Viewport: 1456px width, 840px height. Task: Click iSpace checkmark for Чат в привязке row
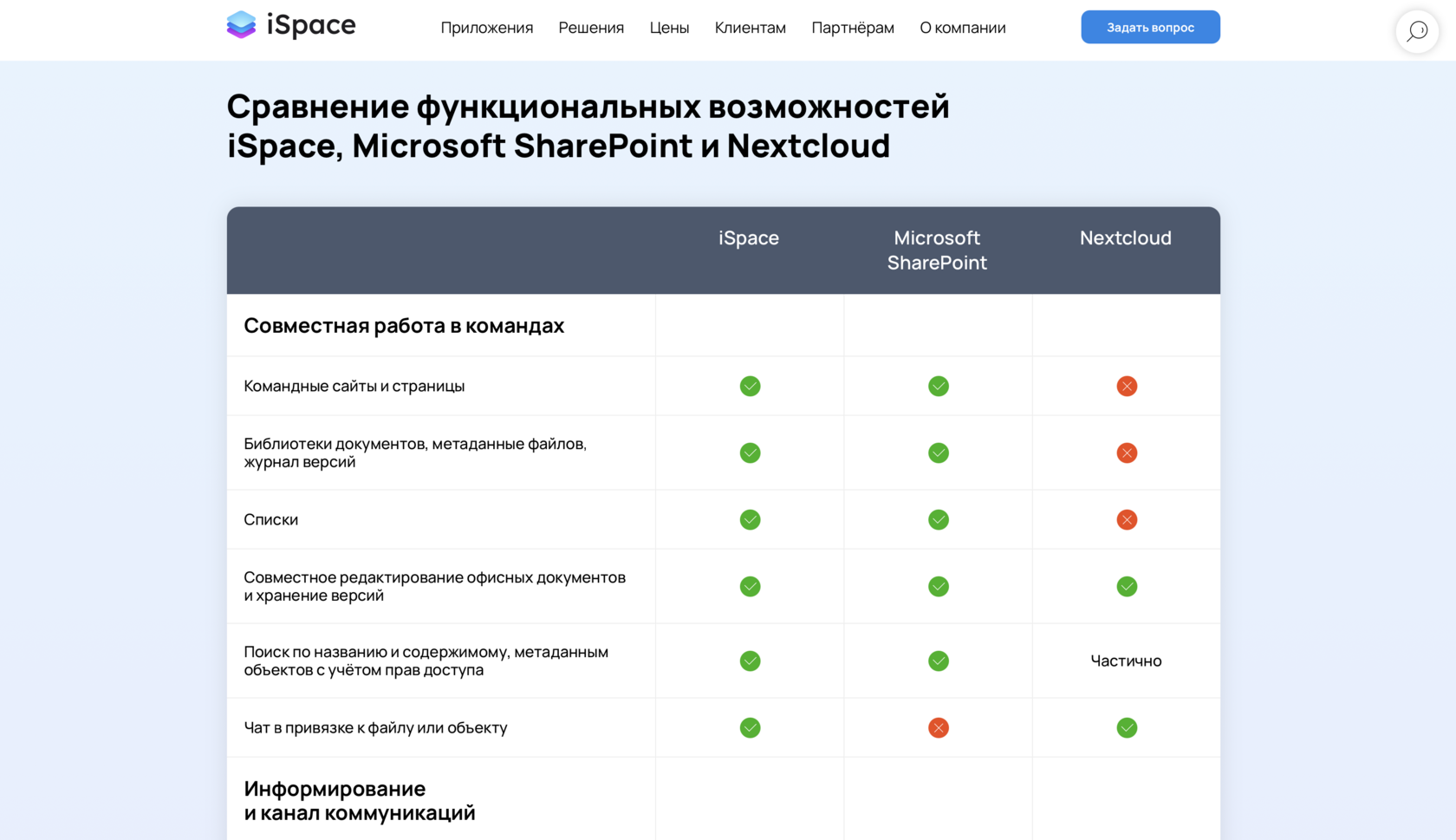[750, 727]
